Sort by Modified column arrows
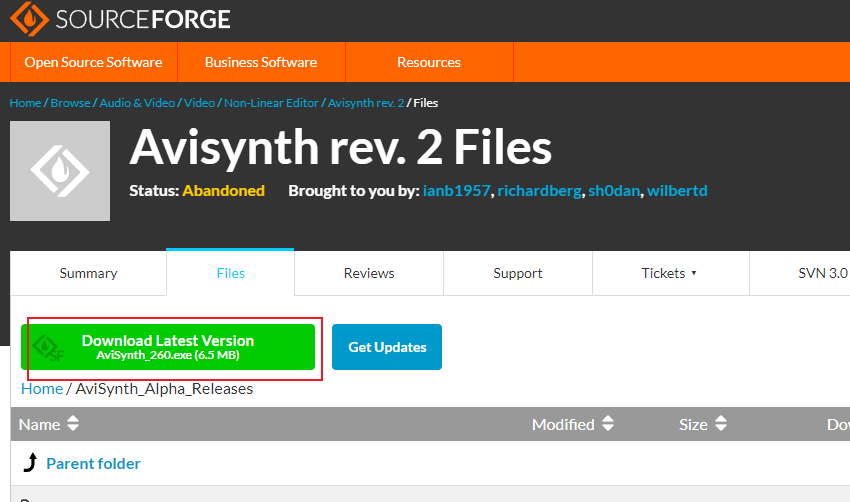850x502 pixels. click(x=607, y=425)
